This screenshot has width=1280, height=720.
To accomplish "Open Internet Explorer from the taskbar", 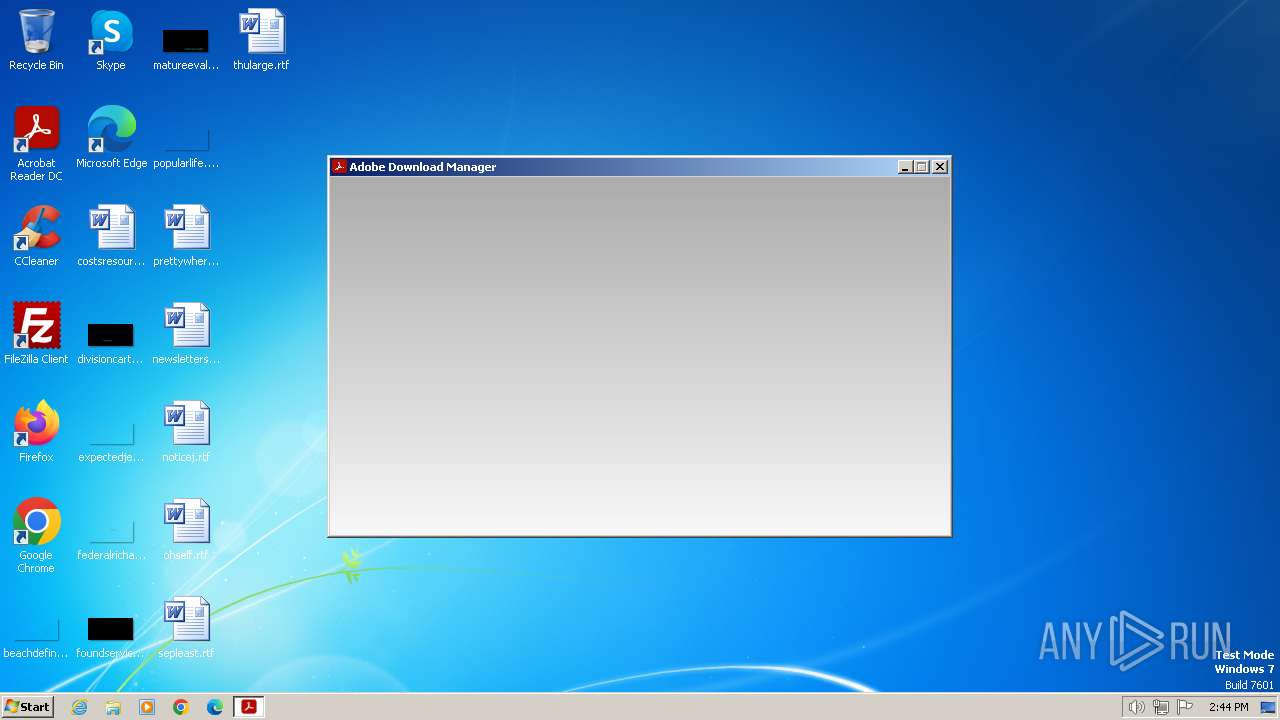I will (79, 707).
